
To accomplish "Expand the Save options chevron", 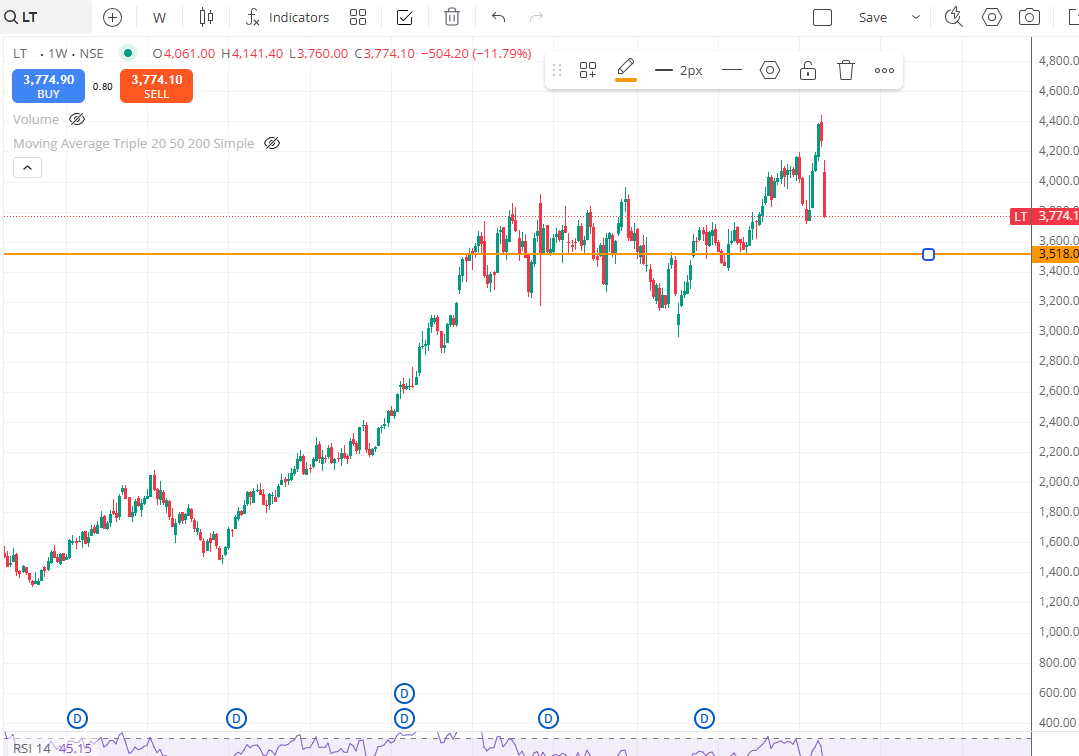I will (x=916, y=17).
